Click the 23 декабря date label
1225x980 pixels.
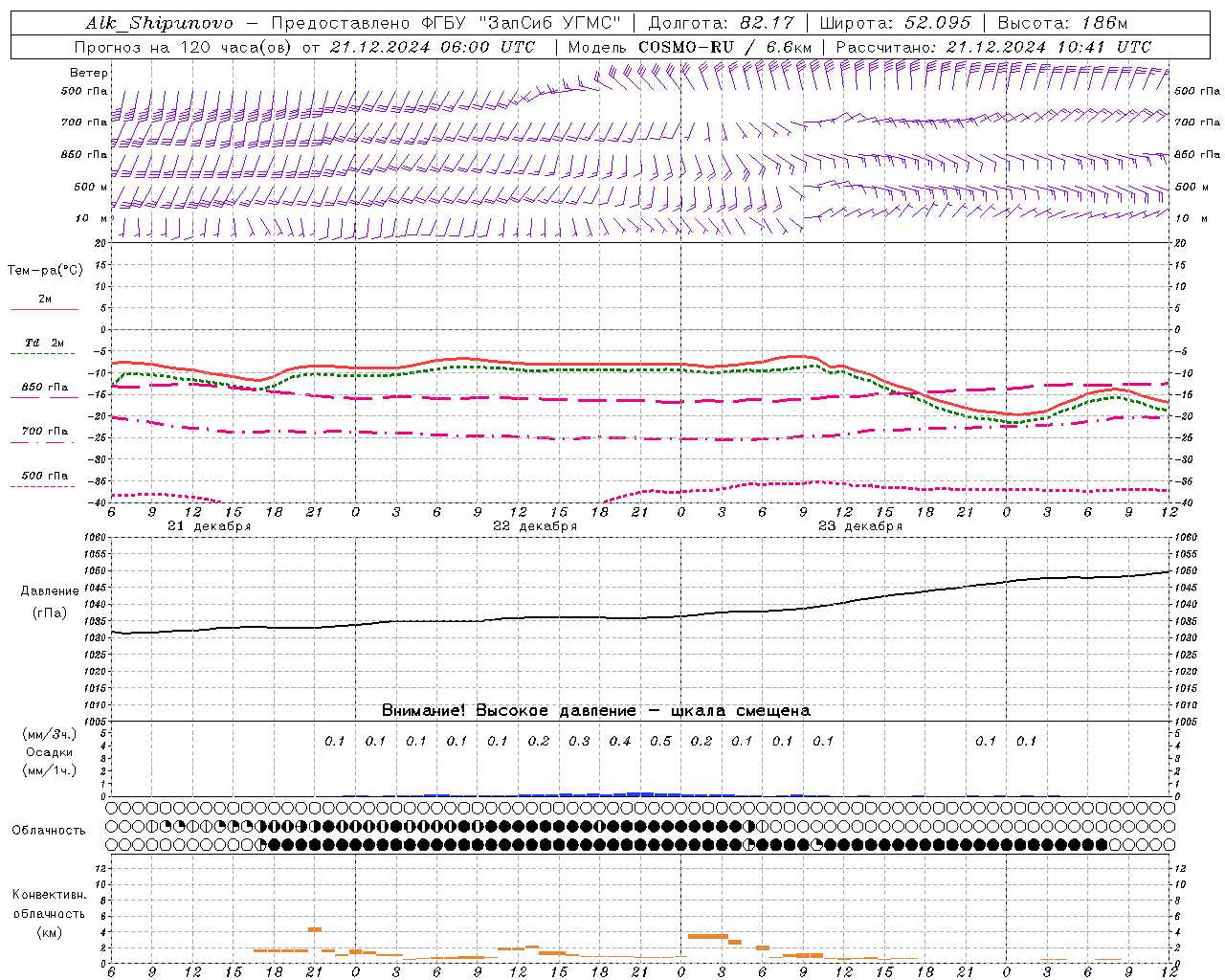860,526
